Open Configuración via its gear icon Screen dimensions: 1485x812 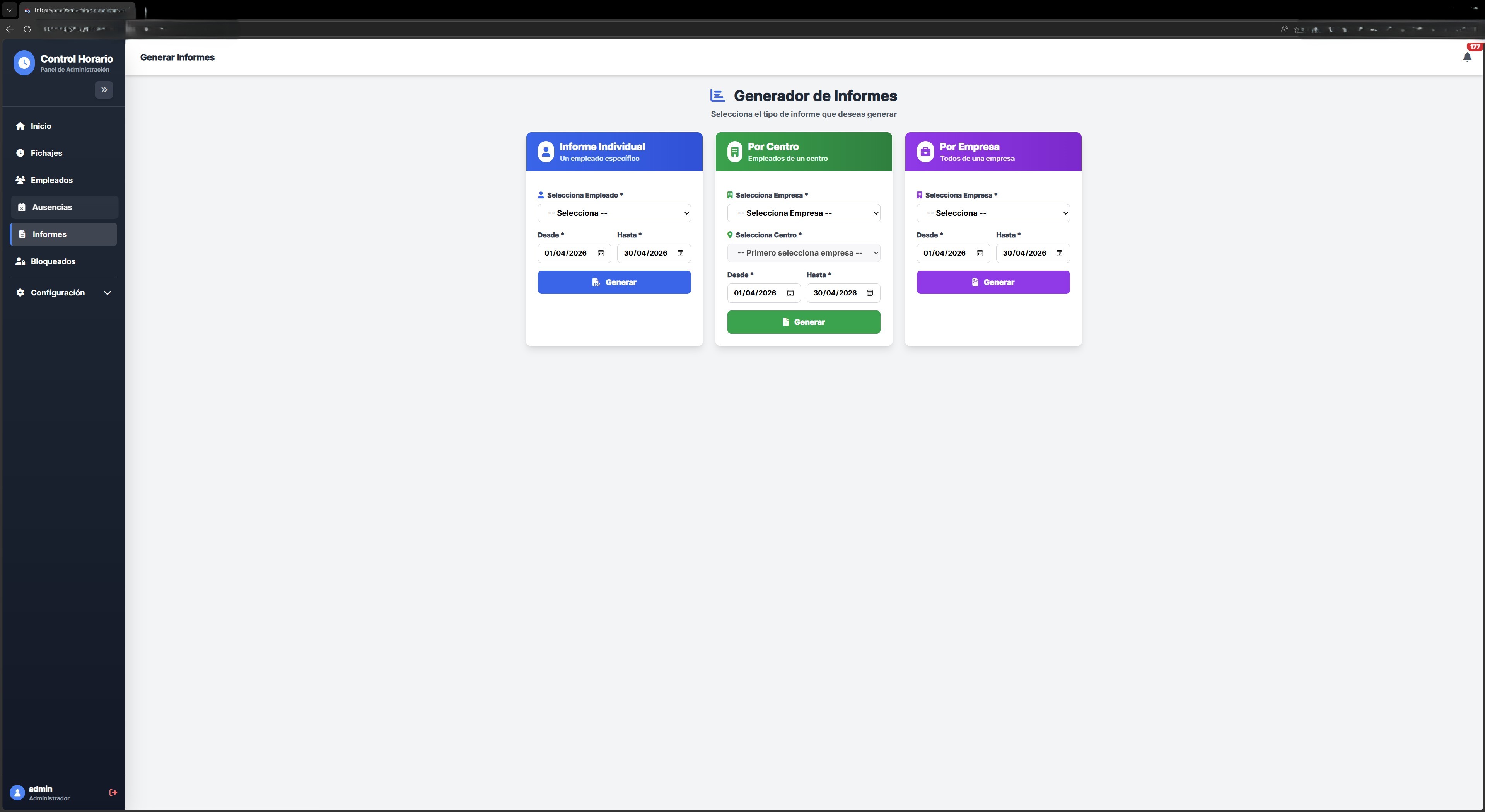[20, 293]
